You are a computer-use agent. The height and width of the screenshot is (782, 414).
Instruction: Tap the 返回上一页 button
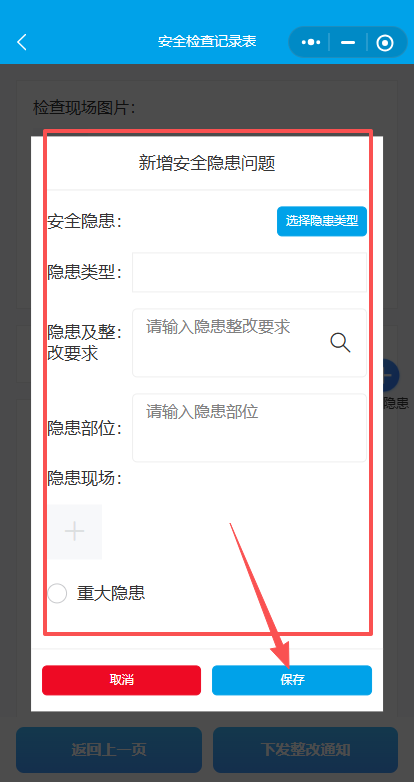click(x=109, y=750)
